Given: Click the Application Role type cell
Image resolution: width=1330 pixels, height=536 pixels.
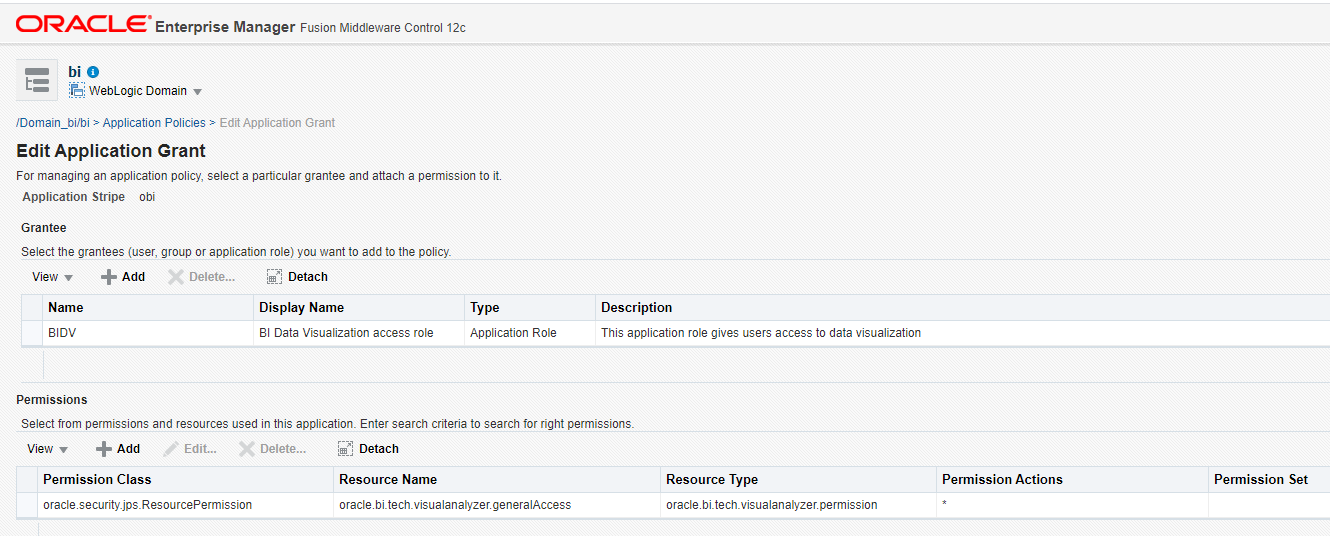Looking at the screenshot, I should [529, 333].
